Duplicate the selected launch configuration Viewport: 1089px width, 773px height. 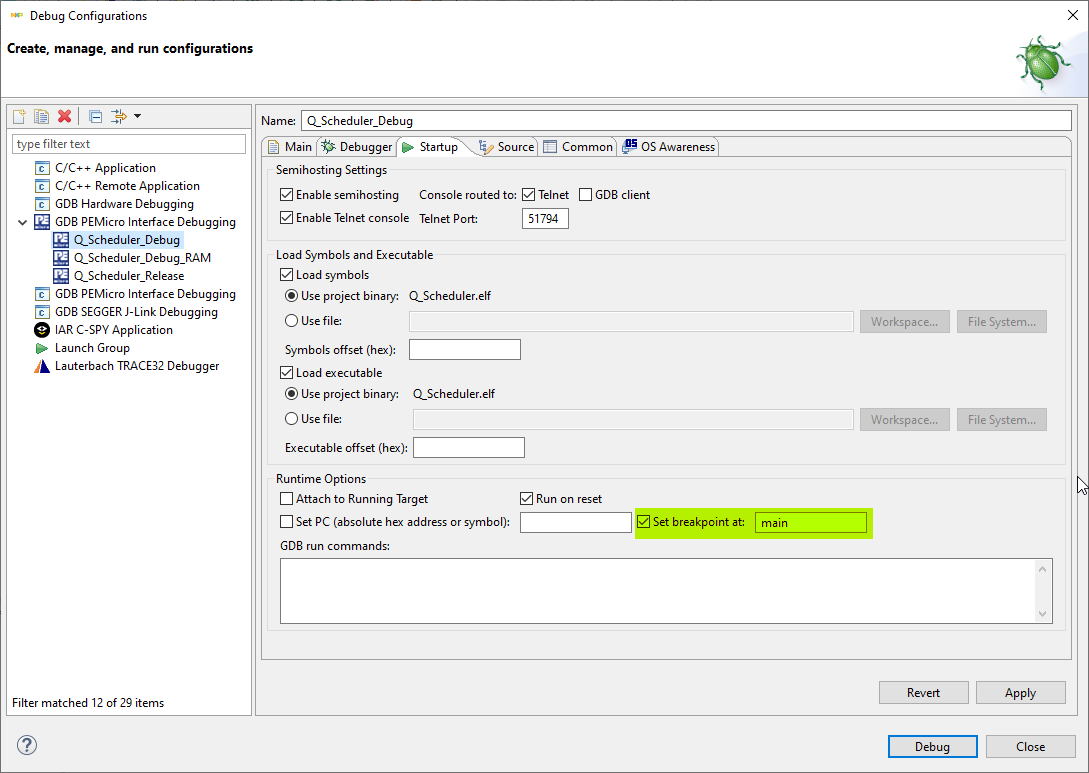pos(41,115)
